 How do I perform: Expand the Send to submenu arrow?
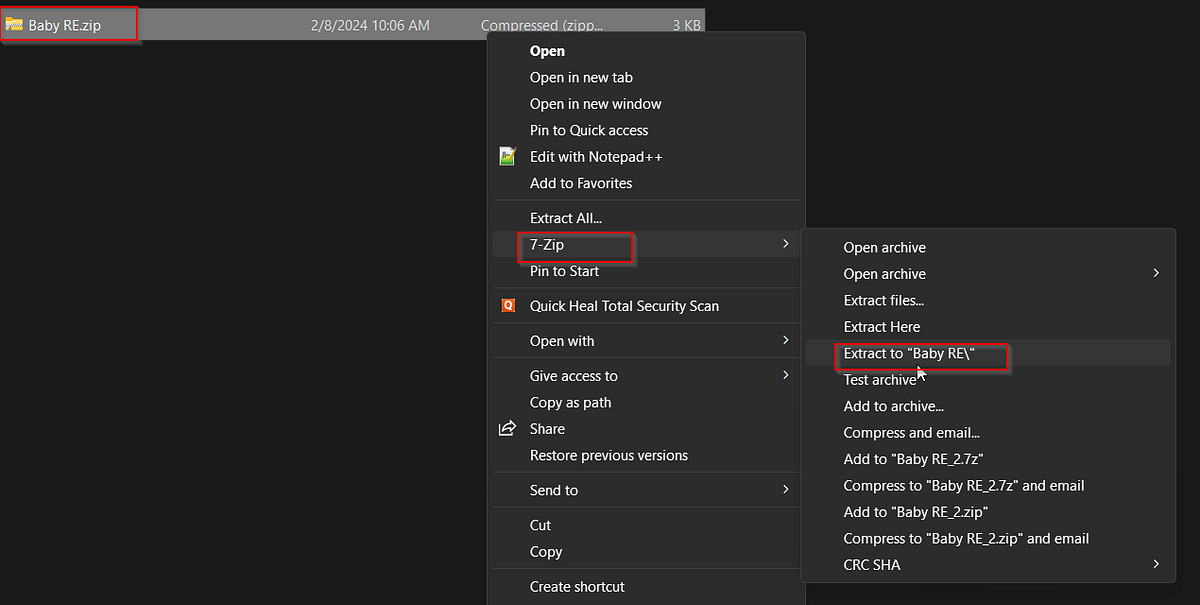click(x=785, y=490)
